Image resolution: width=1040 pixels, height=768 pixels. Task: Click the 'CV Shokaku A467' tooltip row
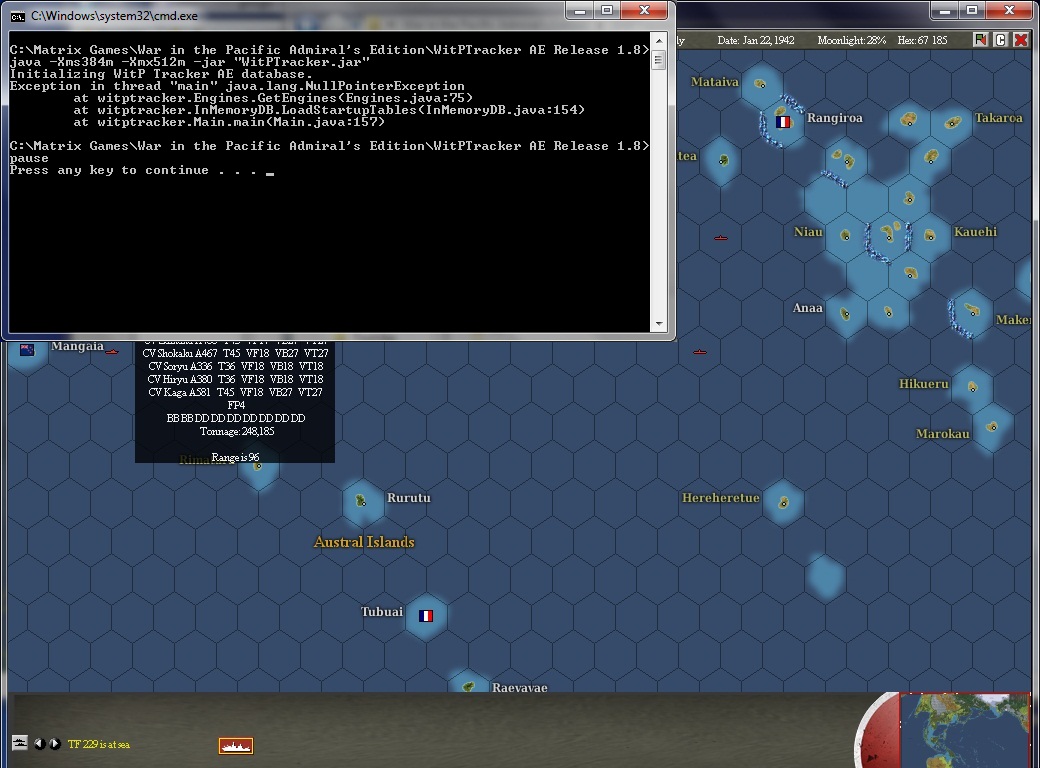click(x=235, y=353)
